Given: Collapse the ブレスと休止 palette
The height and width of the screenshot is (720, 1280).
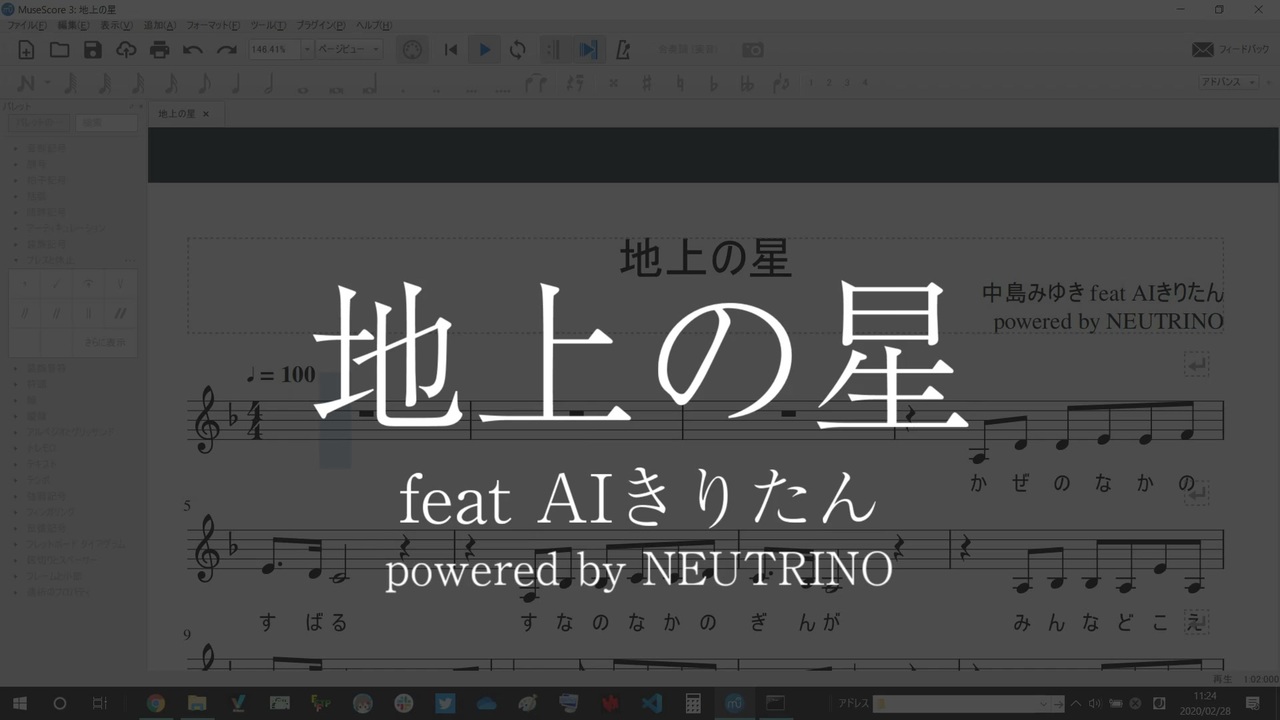Looking at the screenshot, I should [49, 260].
